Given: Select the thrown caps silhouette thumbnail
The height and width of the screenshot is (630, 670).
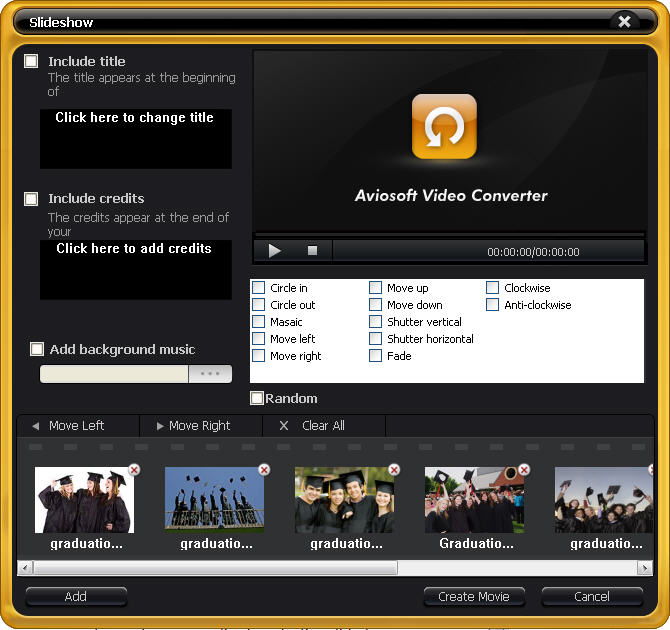Looking at the screenshot, I should [x=214, y=500].
